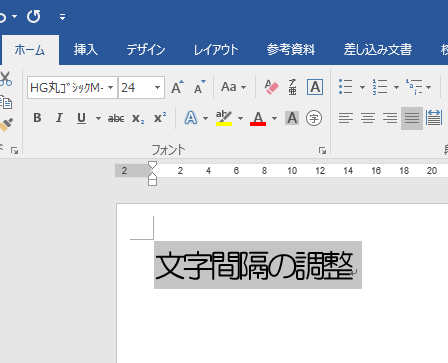Click the Enclose Characters 字 icon
The width and height of the screenshot is (448, 363).
pos(314,118)
